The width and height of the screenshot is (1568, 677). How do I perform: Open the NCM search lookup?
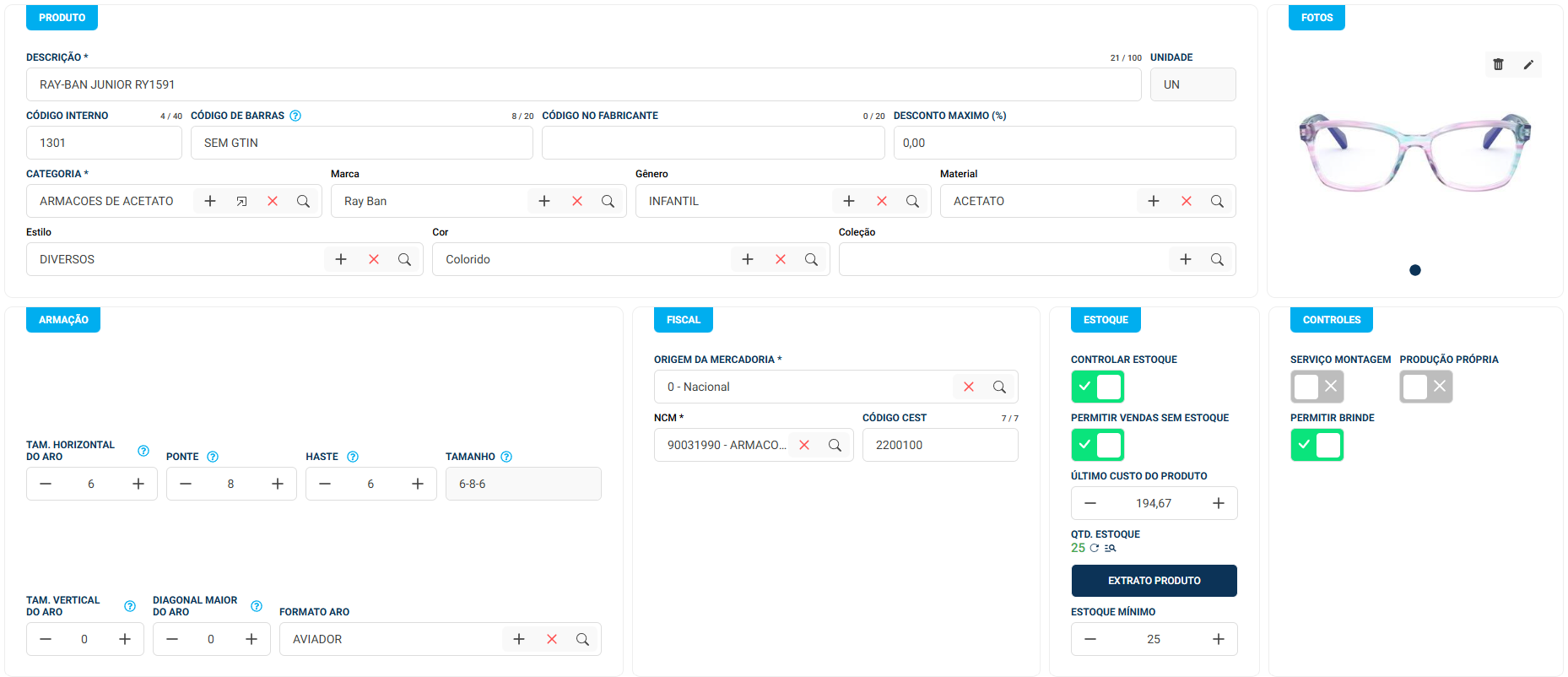click(835, 445)
